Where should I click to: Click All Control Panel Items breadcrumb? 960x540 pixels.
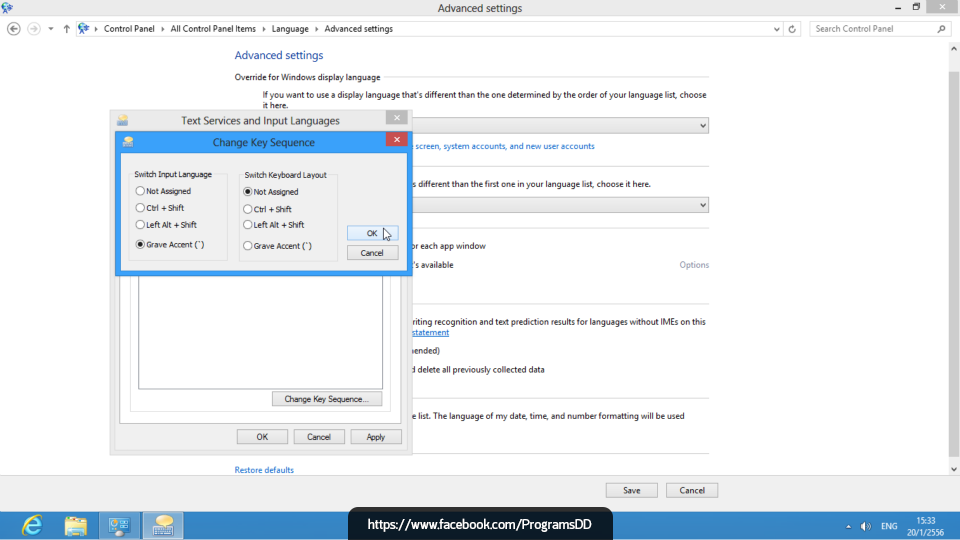[214, 29]
